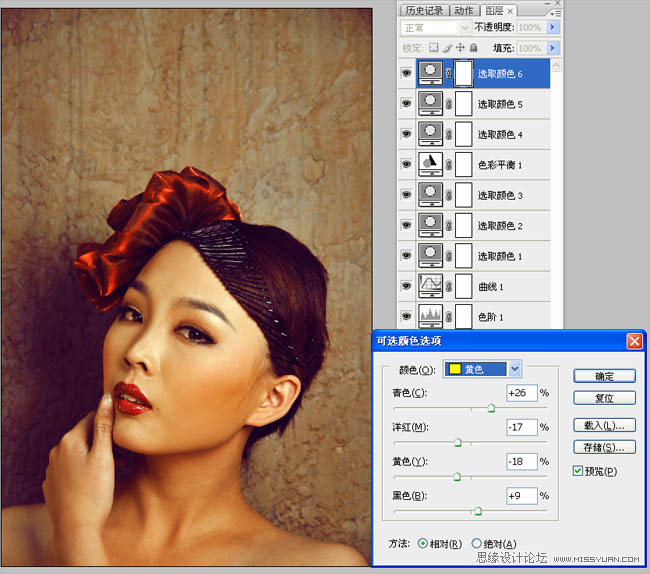Click the 存储 save button
Screen dimensions: 650x574
pos(604,447)
